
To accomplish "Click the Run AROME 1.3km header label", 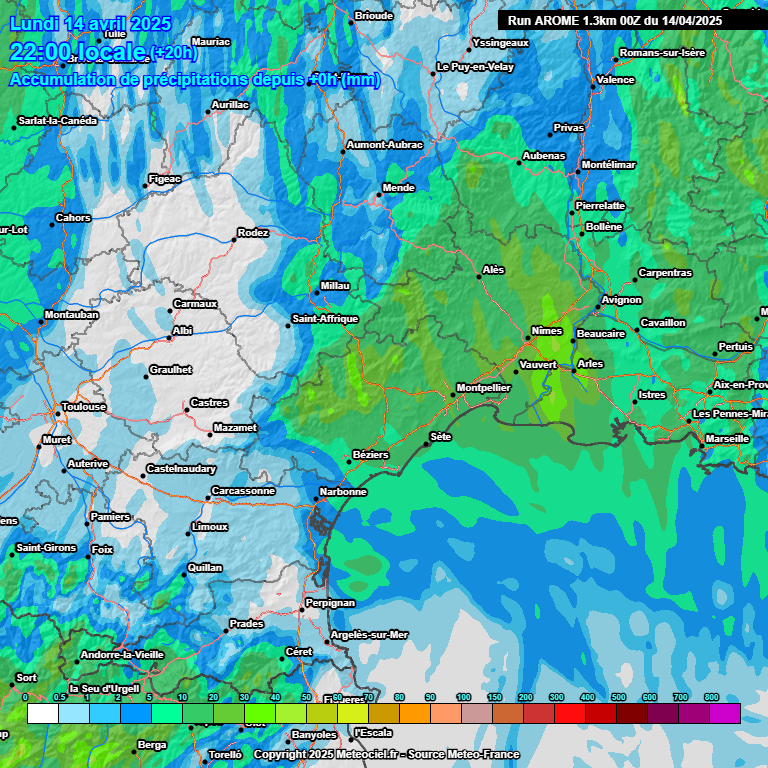I will [x=614, y=20].
